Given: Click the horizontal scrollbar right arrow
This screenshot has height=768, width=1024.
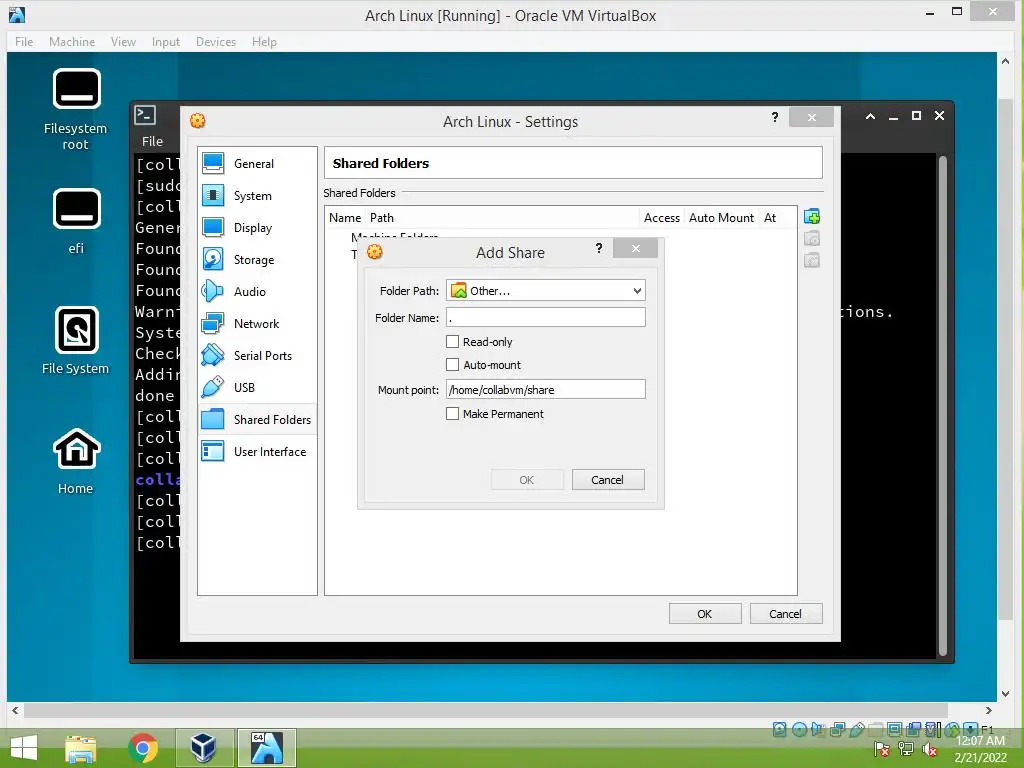Looking at the screenshot, I should coord(989,710).
